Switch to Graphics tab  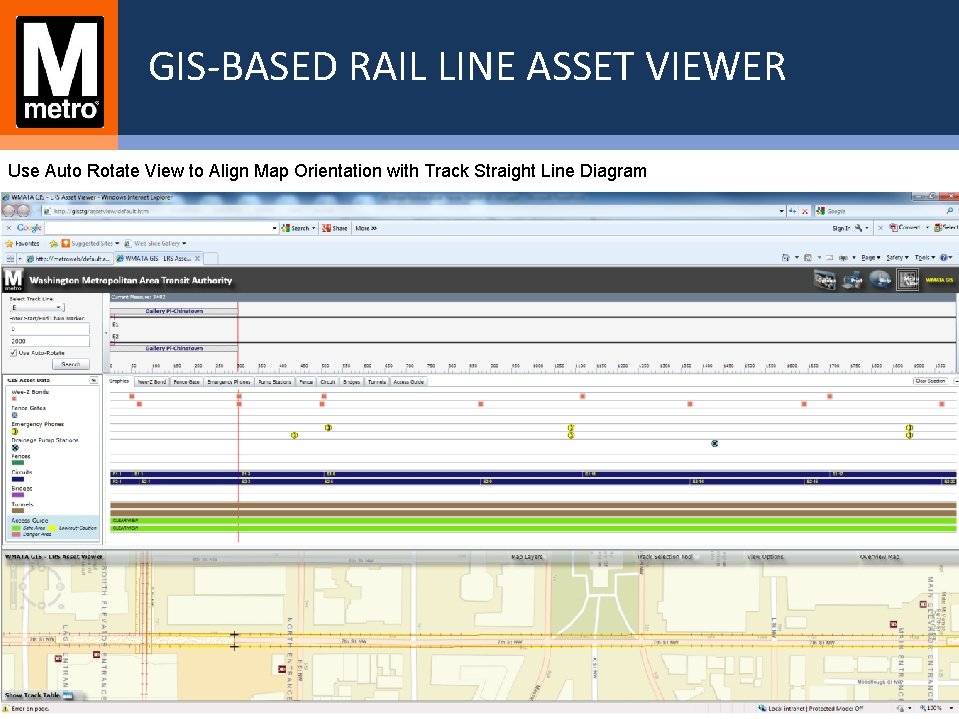[x=119, y=382]
